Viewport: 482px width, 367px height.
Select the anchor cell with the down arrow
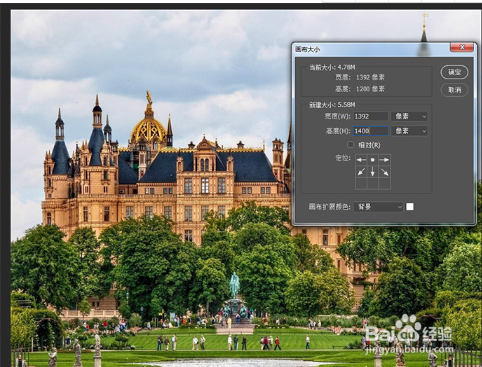pyautogui.click(x=373, y=172)
